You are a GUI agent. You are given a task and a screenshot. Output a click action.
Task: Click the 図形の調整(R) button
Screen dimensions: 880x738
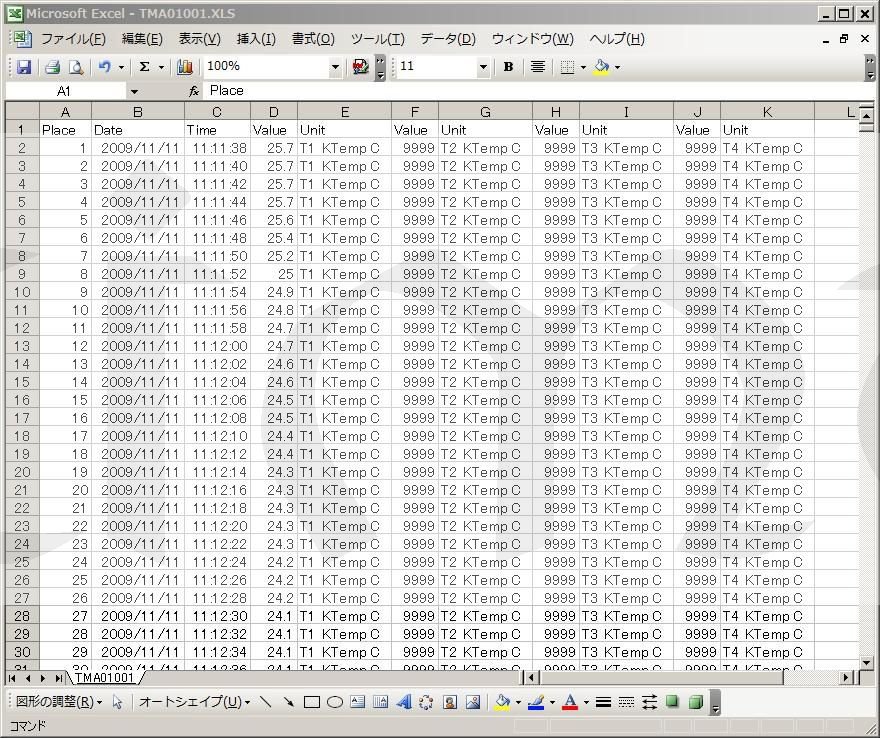point(55,702)
